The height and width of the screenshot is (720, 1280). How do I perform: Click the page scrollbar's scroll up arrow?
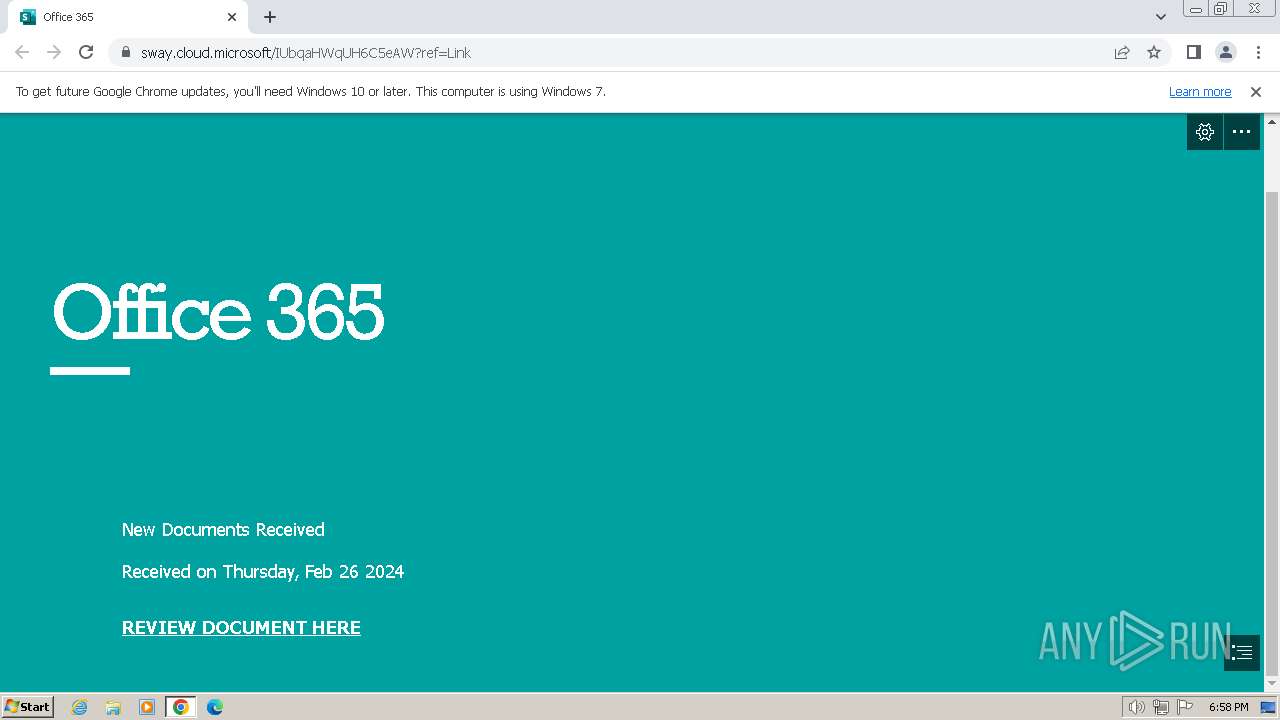(1272, 121)
